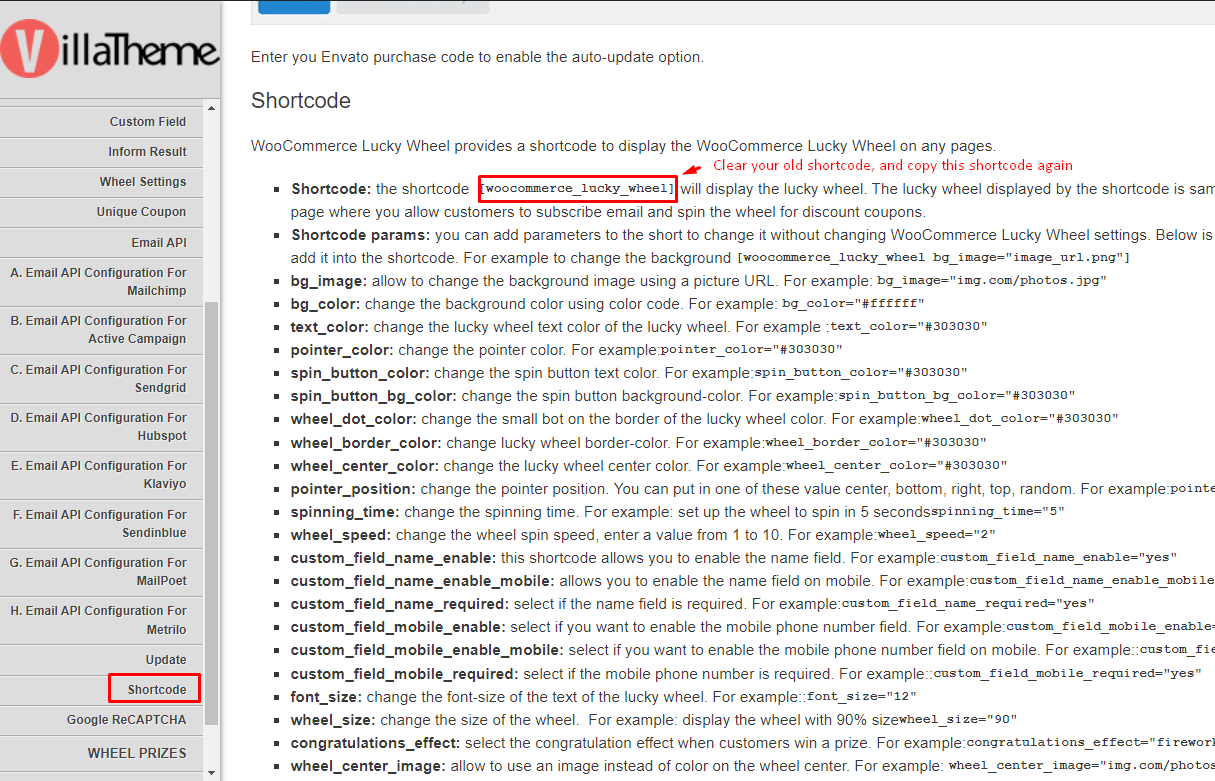Open Email API Configuration For Sendgrid
This screenshot has width=1215, height=781.
(x=101, y=379)
